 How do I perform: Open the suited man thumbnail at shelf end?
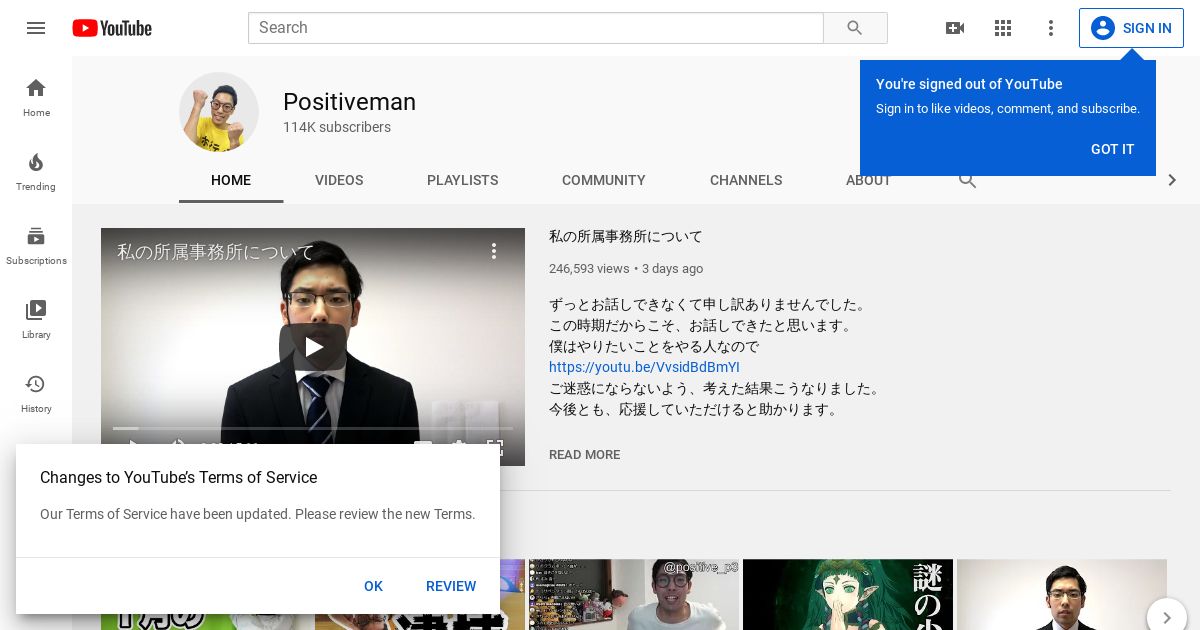coord(1062,594)
